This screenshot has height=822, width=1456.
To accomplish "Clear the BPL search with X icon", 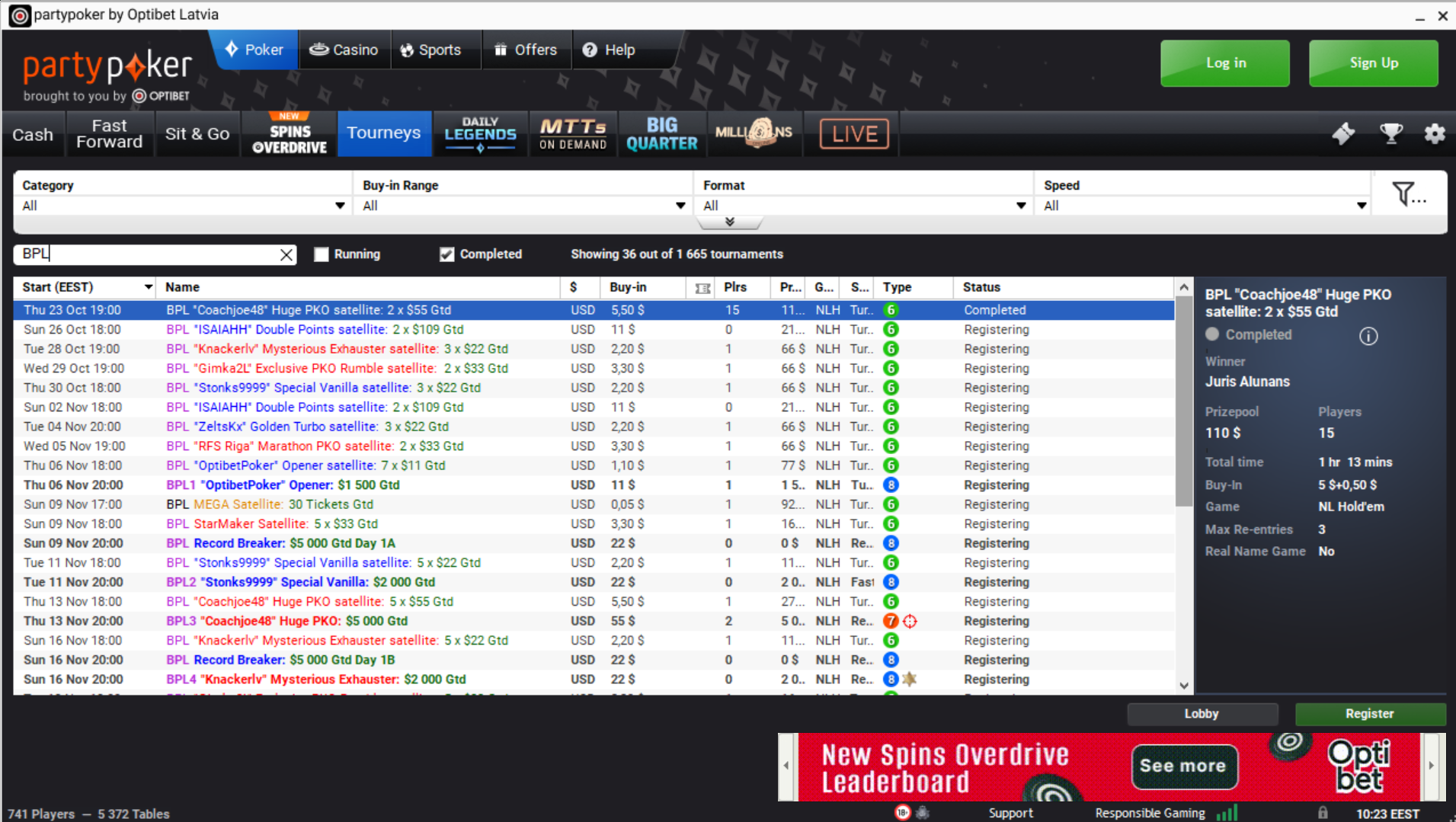I will tap(286, 255).
